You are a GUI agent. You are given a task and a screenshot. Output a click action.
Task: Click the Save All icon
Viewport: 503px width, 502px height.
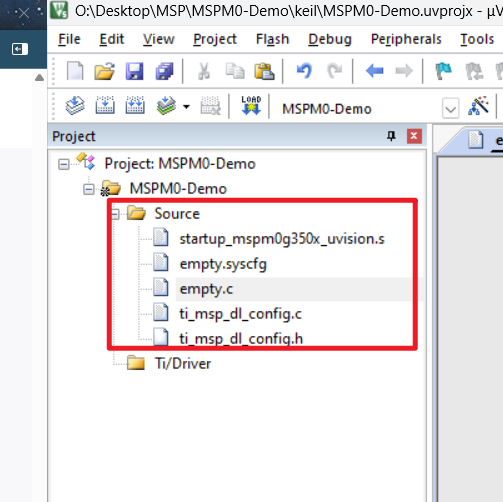(164, 71)
